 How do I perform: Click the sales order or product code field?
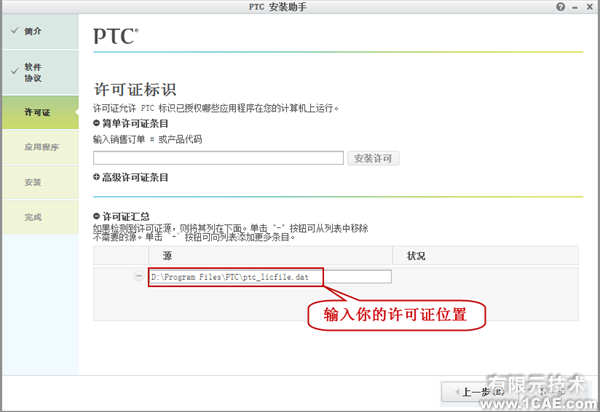tap(218, 158)
